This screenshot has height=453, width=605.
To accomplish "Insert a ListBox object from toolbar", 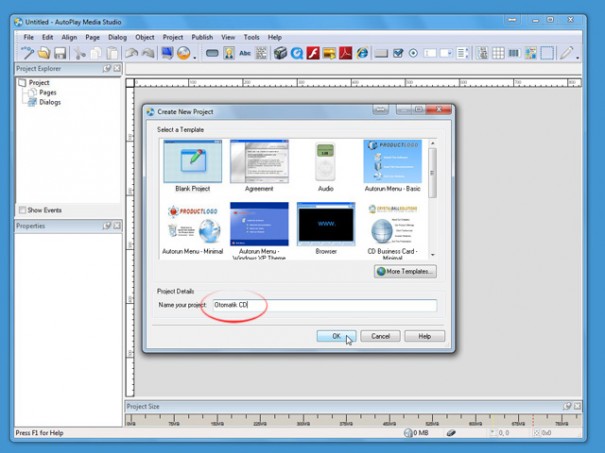I will [463, 53].
